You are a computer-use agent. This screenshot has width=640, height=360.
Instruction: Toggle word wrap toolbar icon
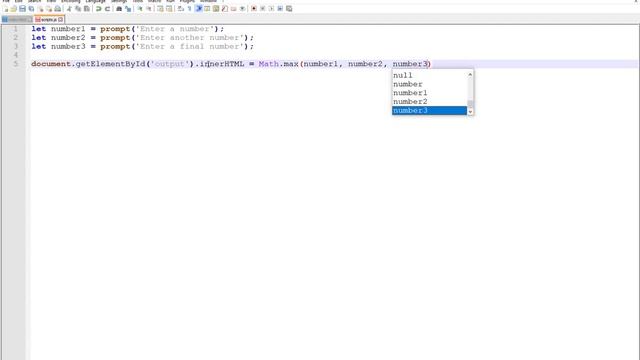coord(180,9)
